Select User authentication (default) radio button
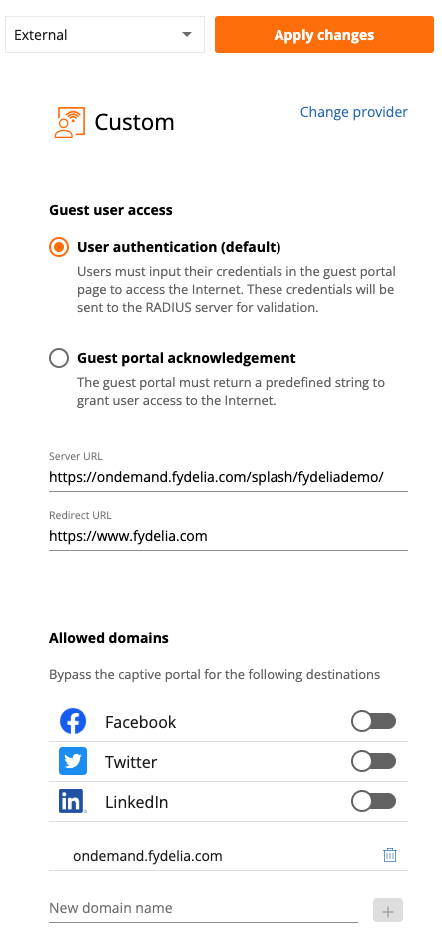This screenshot has height=942, width=442. click(59, 247)
